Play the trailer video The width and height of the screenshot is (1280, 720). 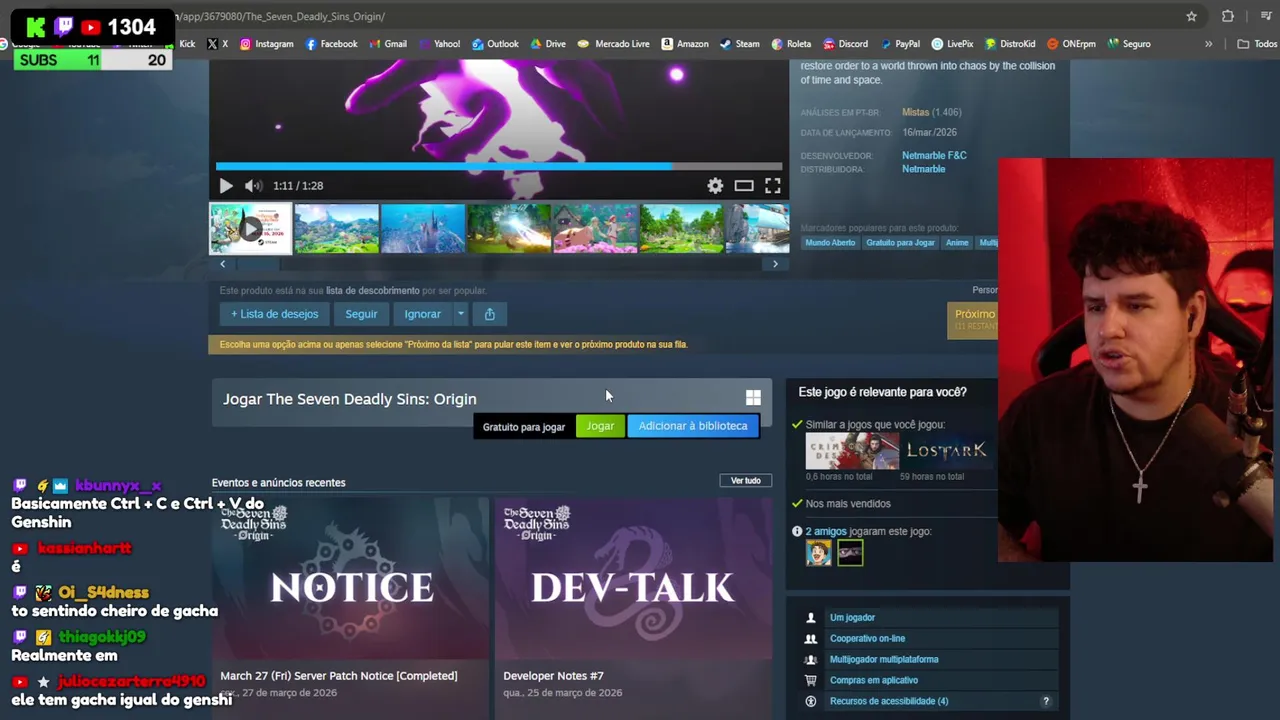click(x=226, y=186)
